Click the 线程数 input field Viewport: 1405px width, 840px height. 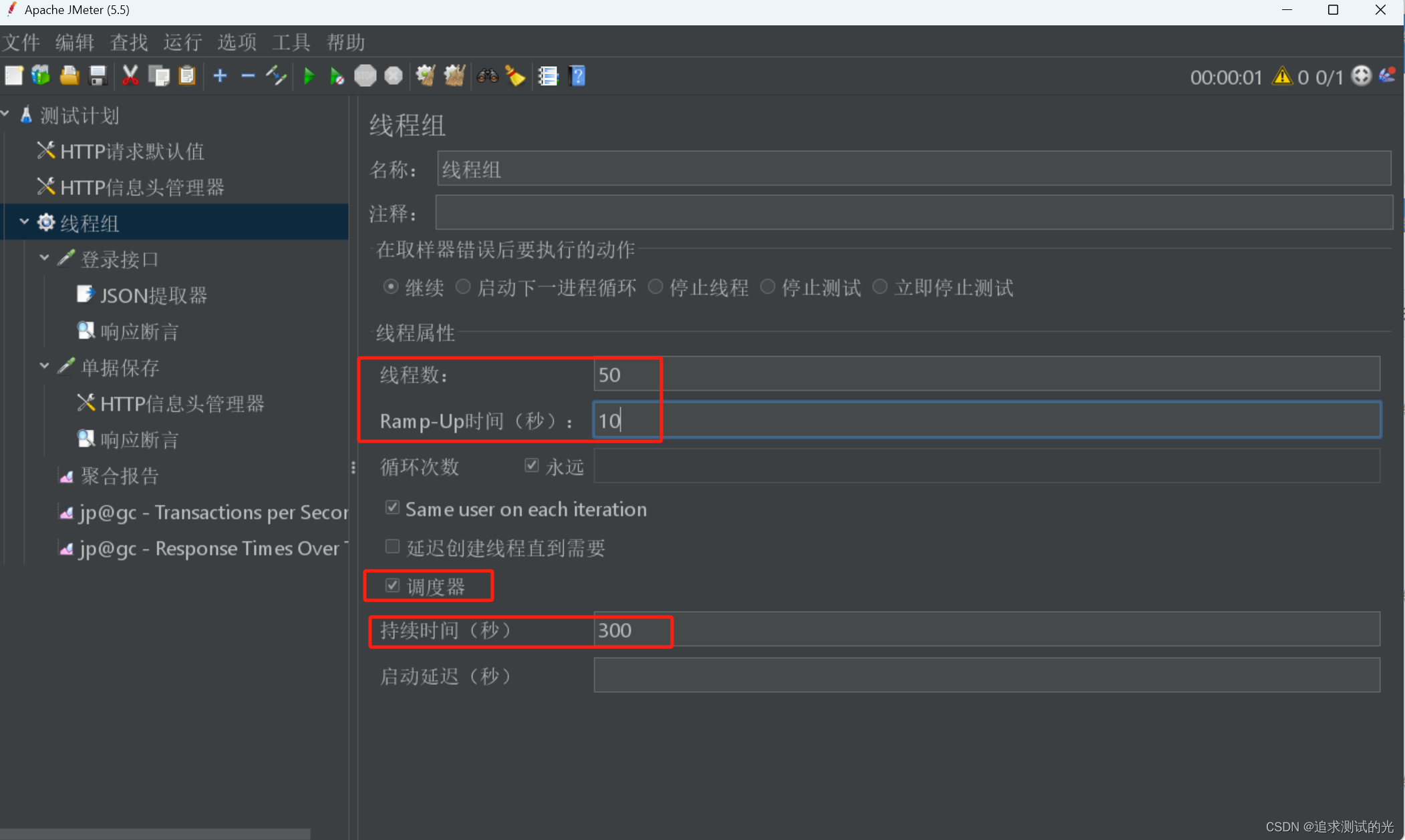click(987, 374)
